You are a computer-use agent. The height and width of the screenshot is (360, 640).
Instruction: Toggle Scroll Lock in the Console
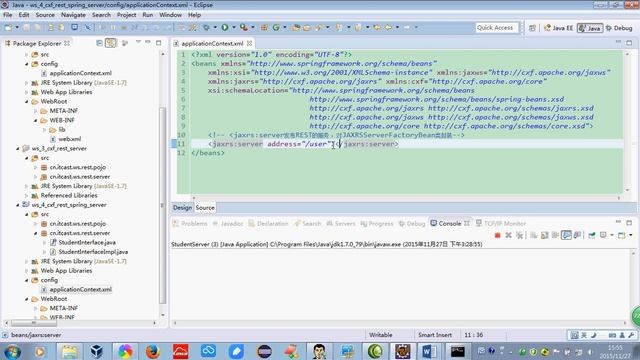[x=544, y=235]
